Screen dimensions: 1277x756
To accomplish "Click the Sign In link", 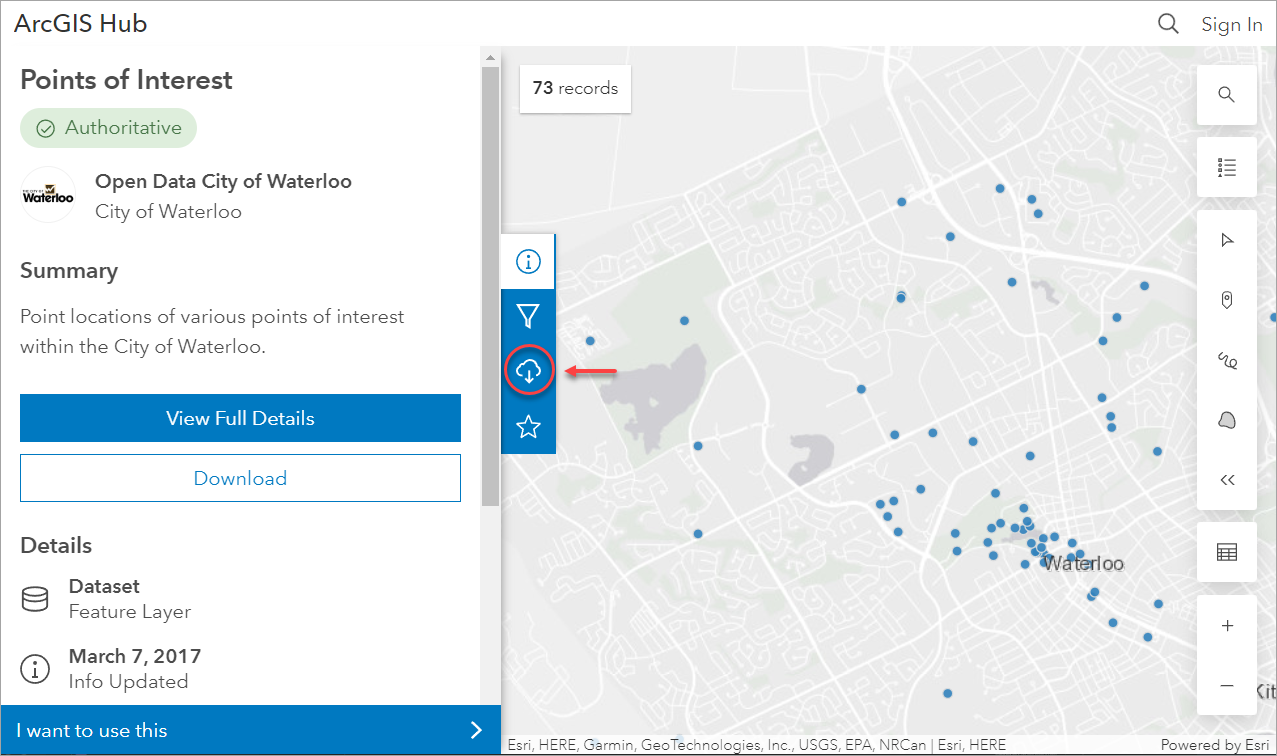I will (1232, 25).
